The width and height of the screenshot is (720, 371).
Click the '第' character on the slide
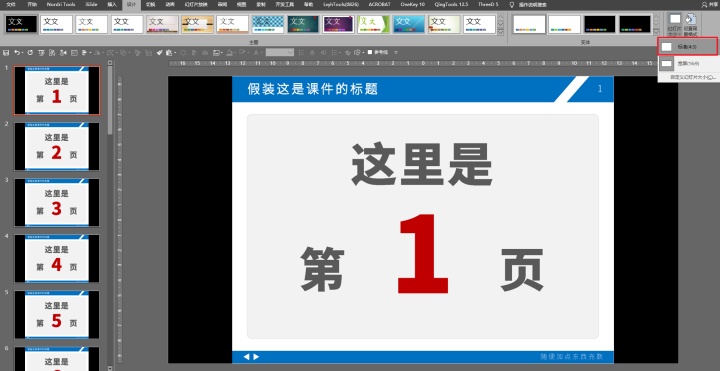click(323, 269)
